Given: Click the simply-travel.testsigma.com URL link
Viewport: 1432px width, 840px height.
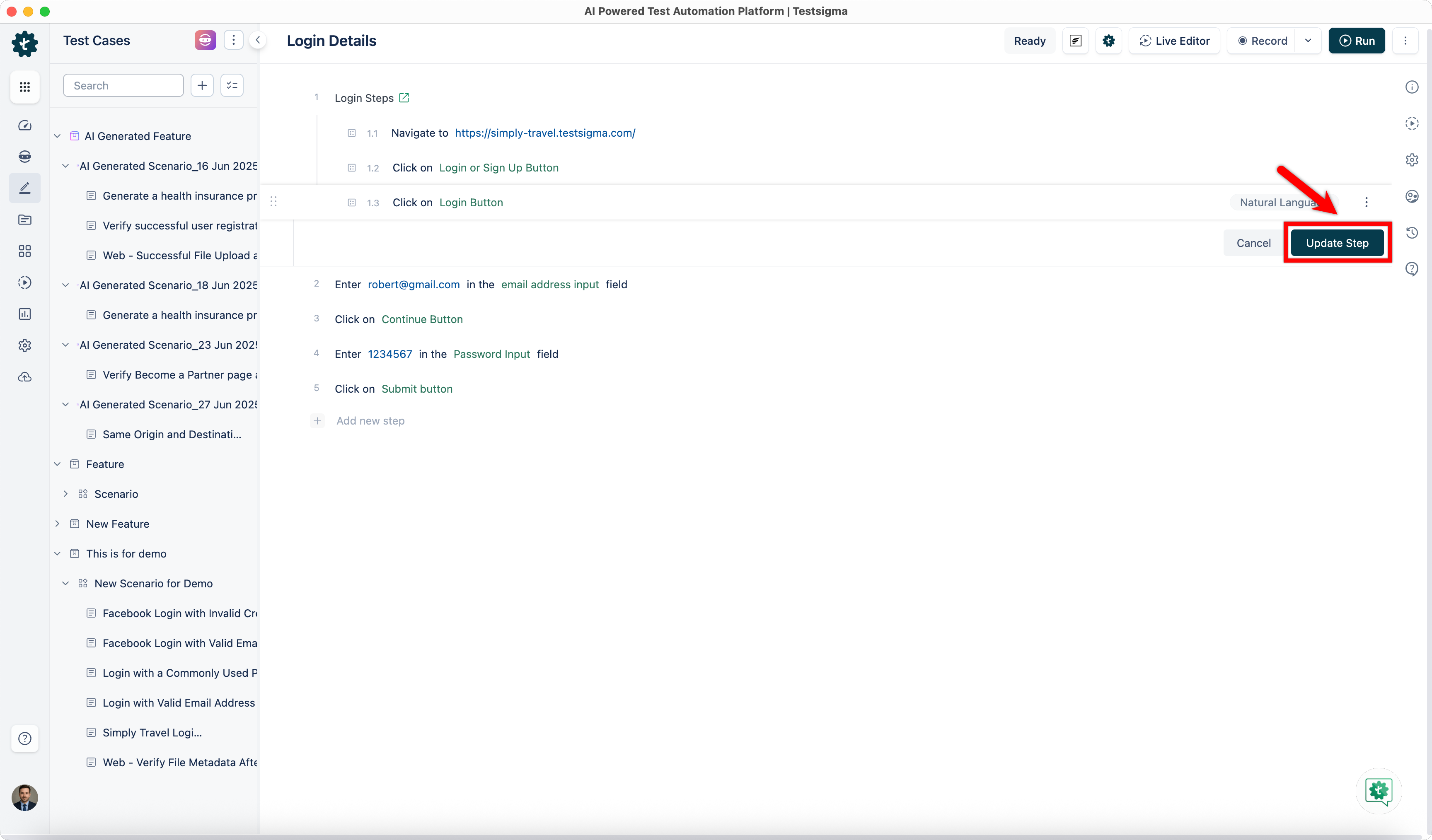Looking at the screenshot, I should 544,133.
